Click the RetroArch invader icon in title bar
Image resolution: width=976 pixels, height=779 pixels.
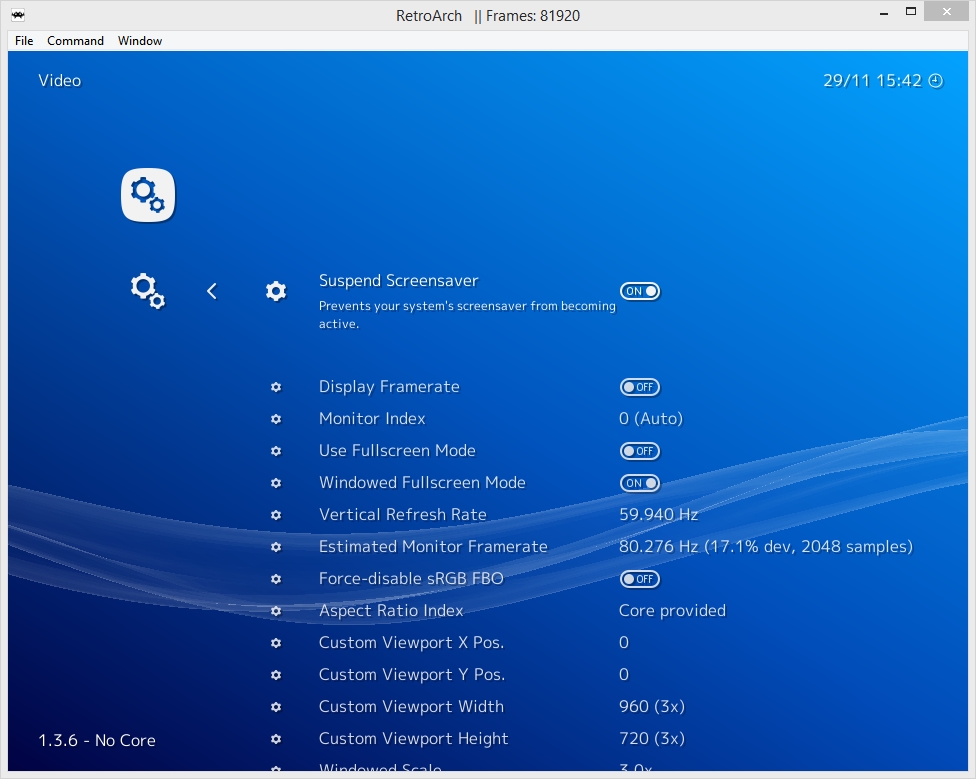[x=18, y=15]
